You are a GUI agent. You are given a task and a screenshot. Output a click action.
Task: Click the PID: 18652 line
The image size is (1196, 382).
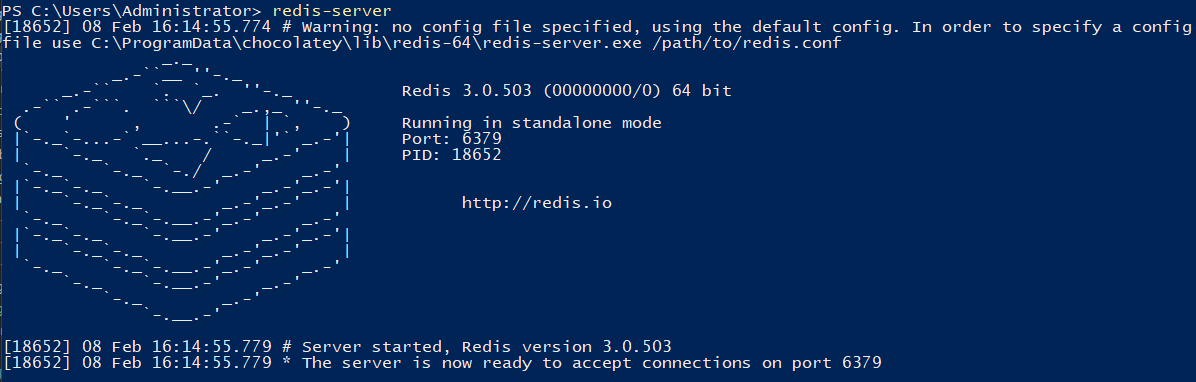click(x=452, y=155)
